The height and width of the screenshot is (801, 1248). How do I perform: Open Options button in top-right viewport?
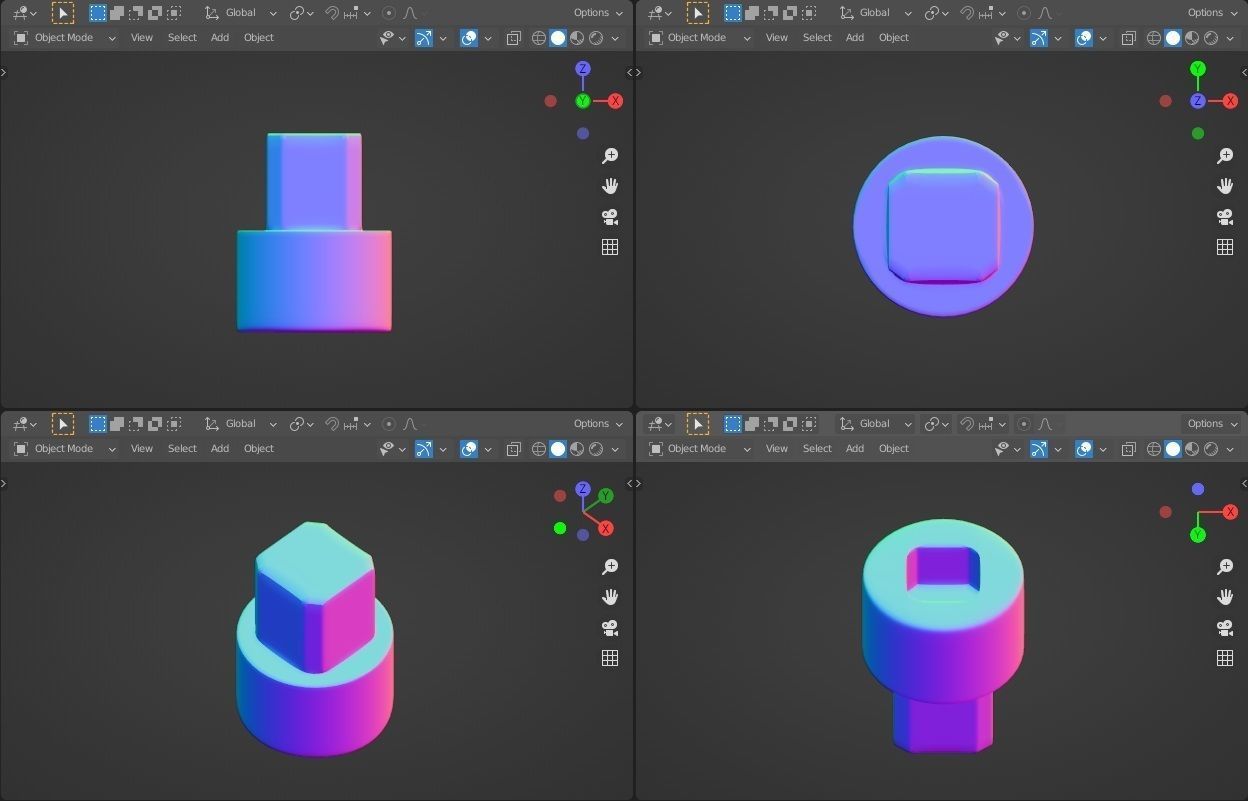[x=1212, y=13]
